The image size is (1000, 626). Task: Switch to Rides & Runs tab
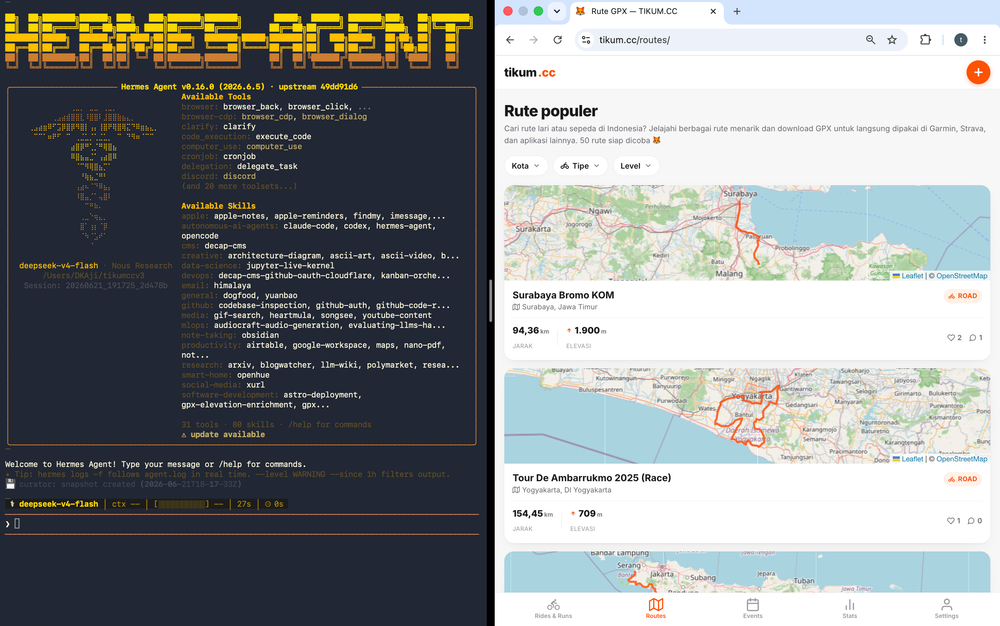click(x=553, y=609)
